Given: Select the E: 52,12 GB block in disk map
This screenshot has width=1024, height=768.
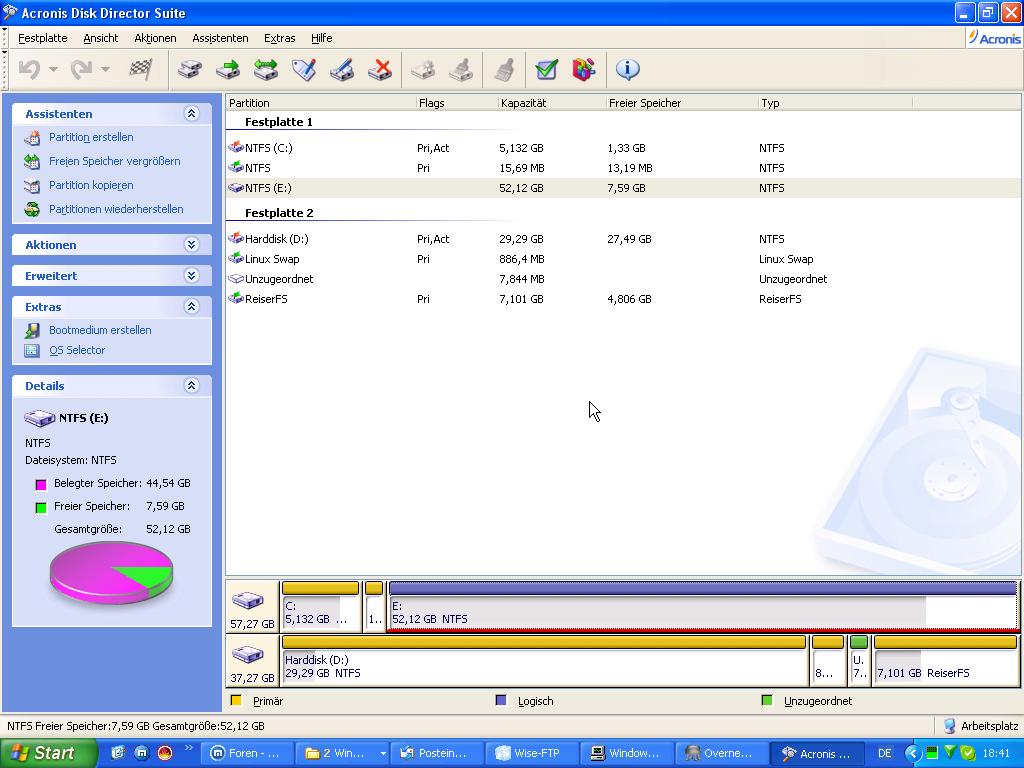Looking at the screenshot, I should coord(703,607).
